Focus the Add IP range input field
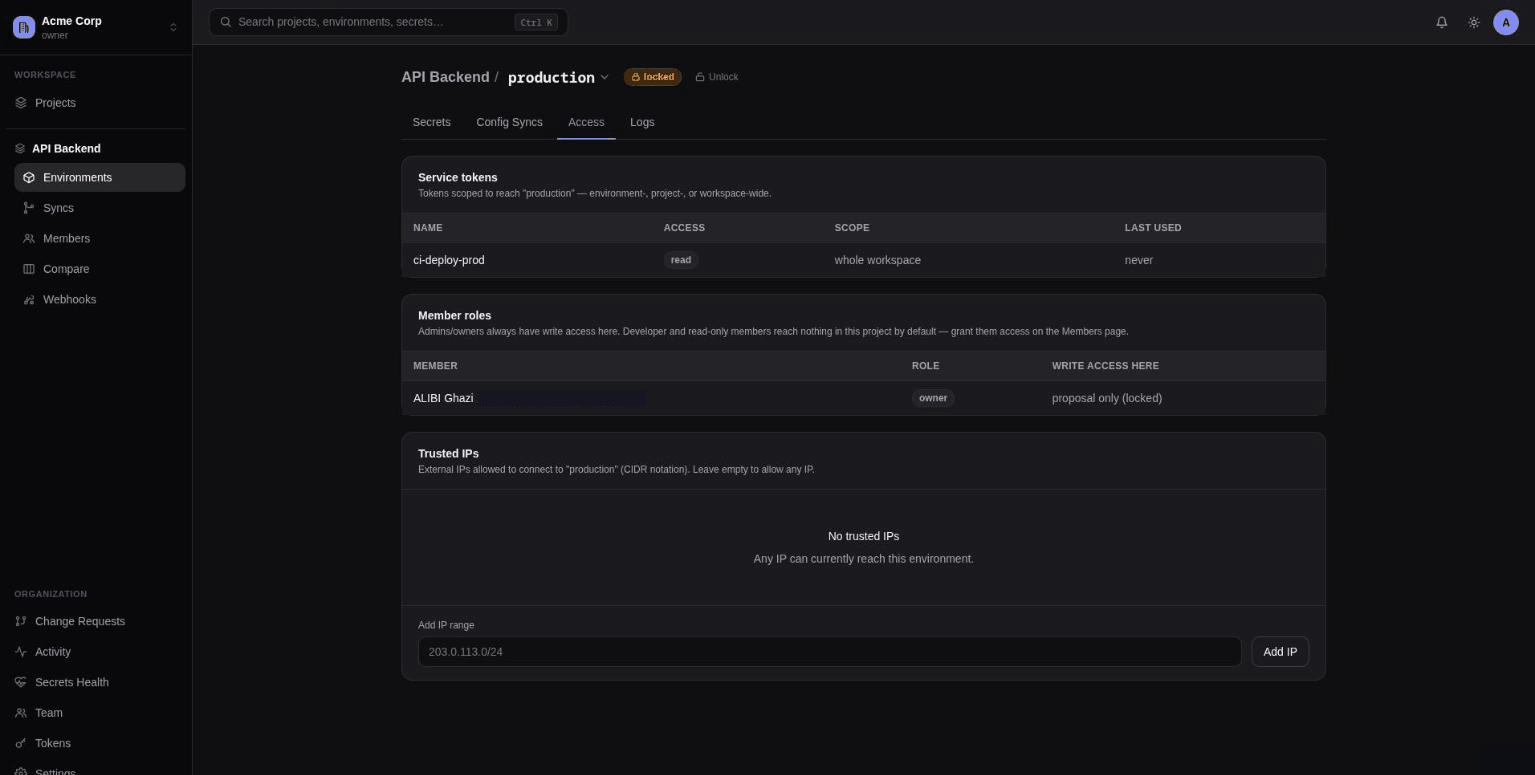Viewport: 1535px width, 775px height. (x=829, y=652)
